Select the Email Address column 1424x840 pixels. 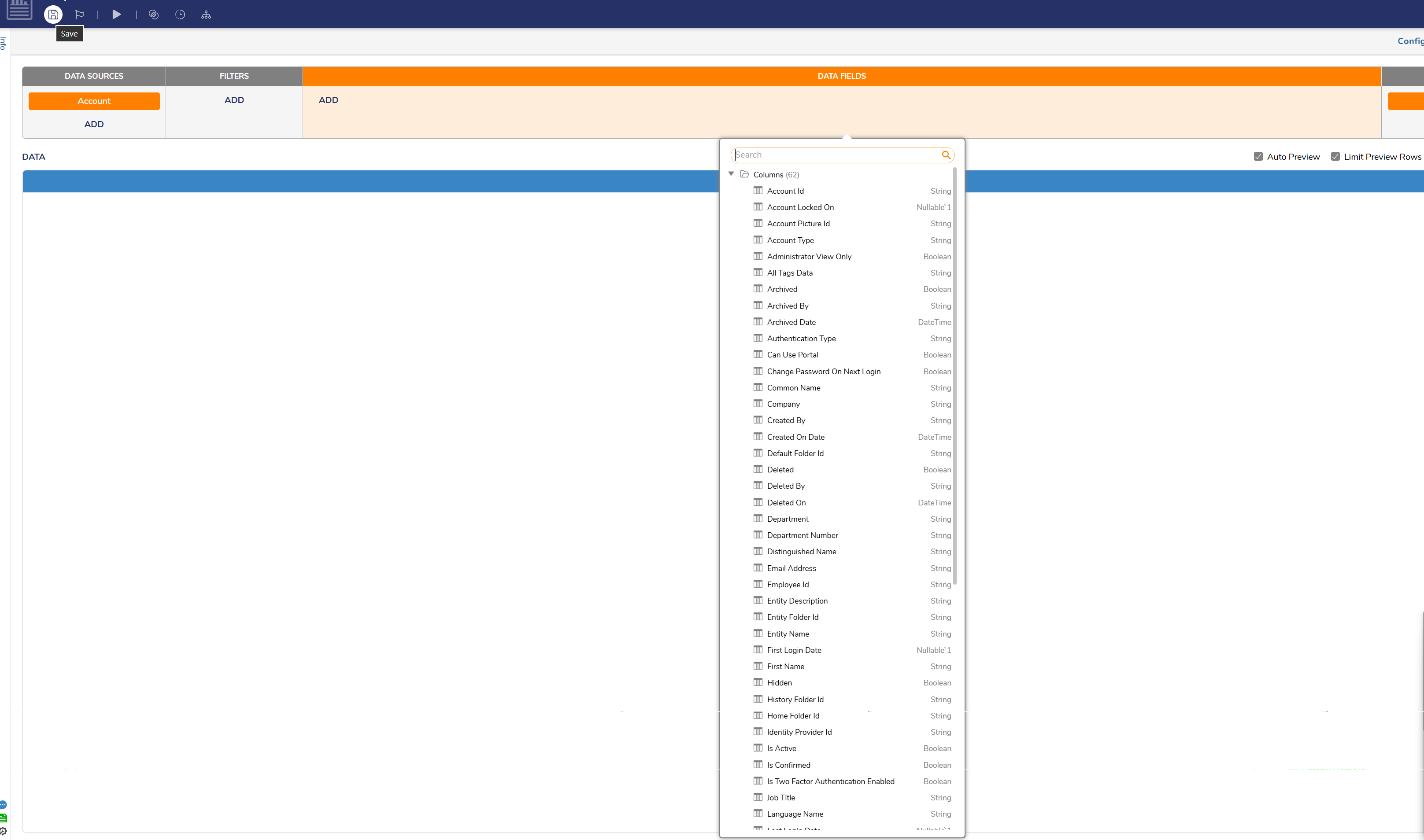[x=791, y=568]
